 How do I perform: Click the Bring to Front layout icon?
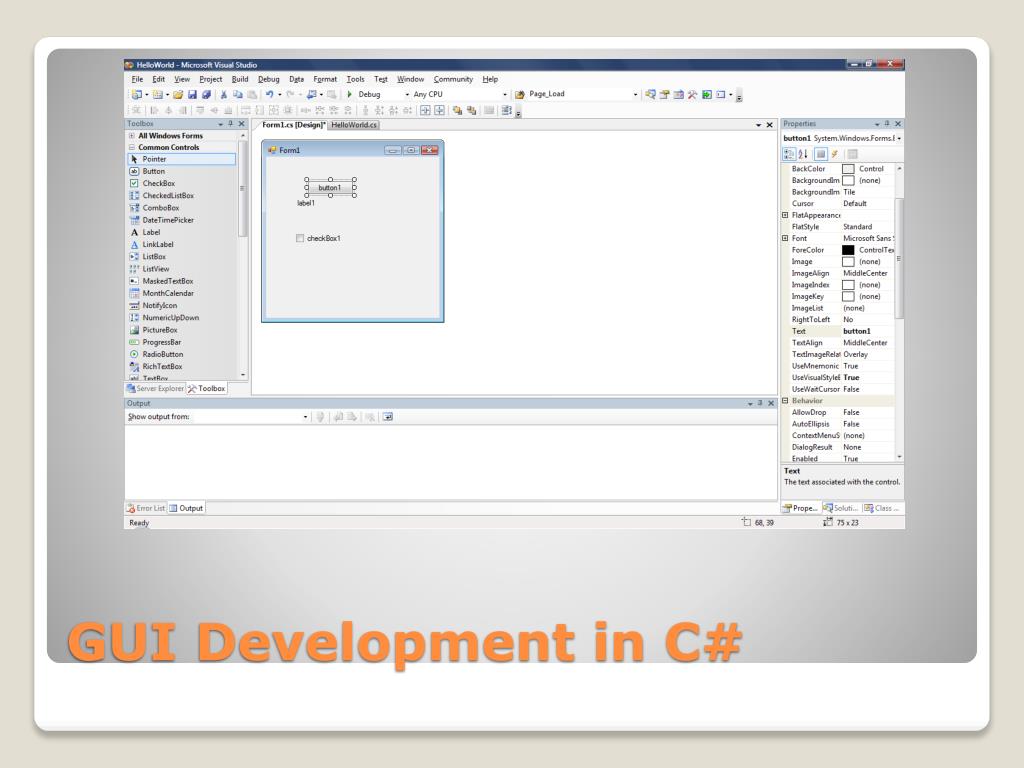[x=457, y=110]
